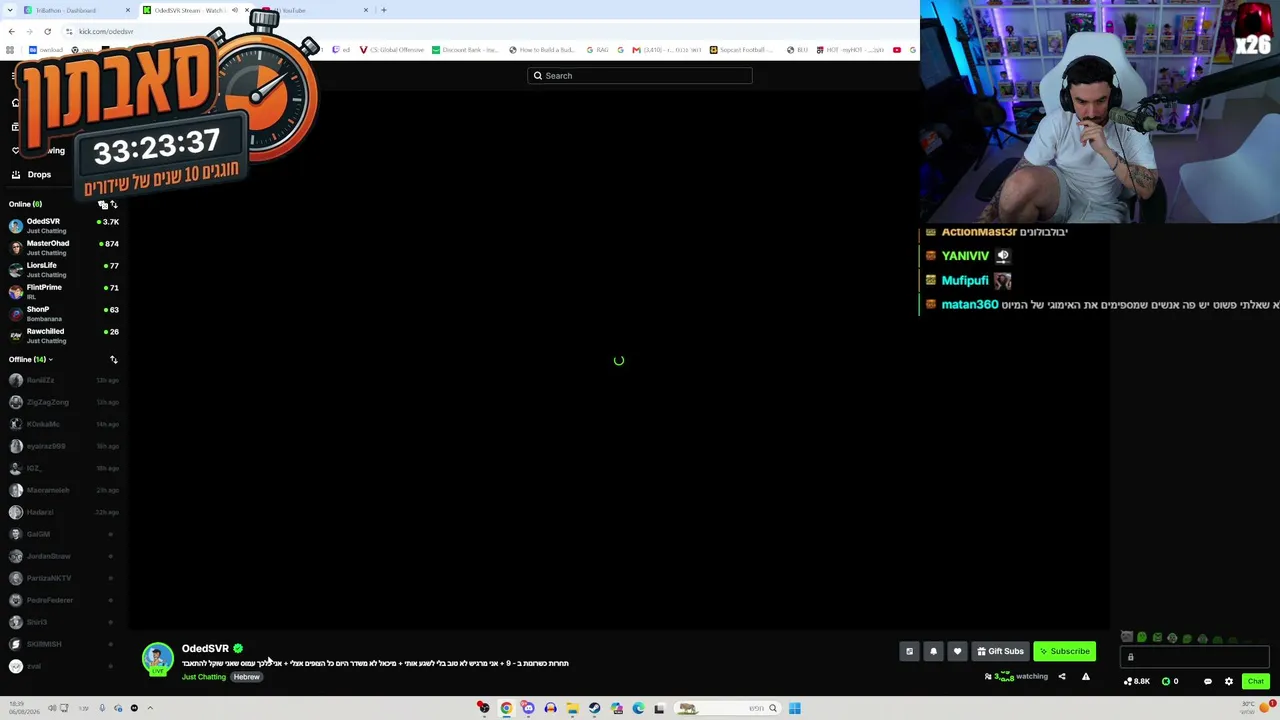
Task: Click the green Chat send button
Action: tap(1256, 682)
